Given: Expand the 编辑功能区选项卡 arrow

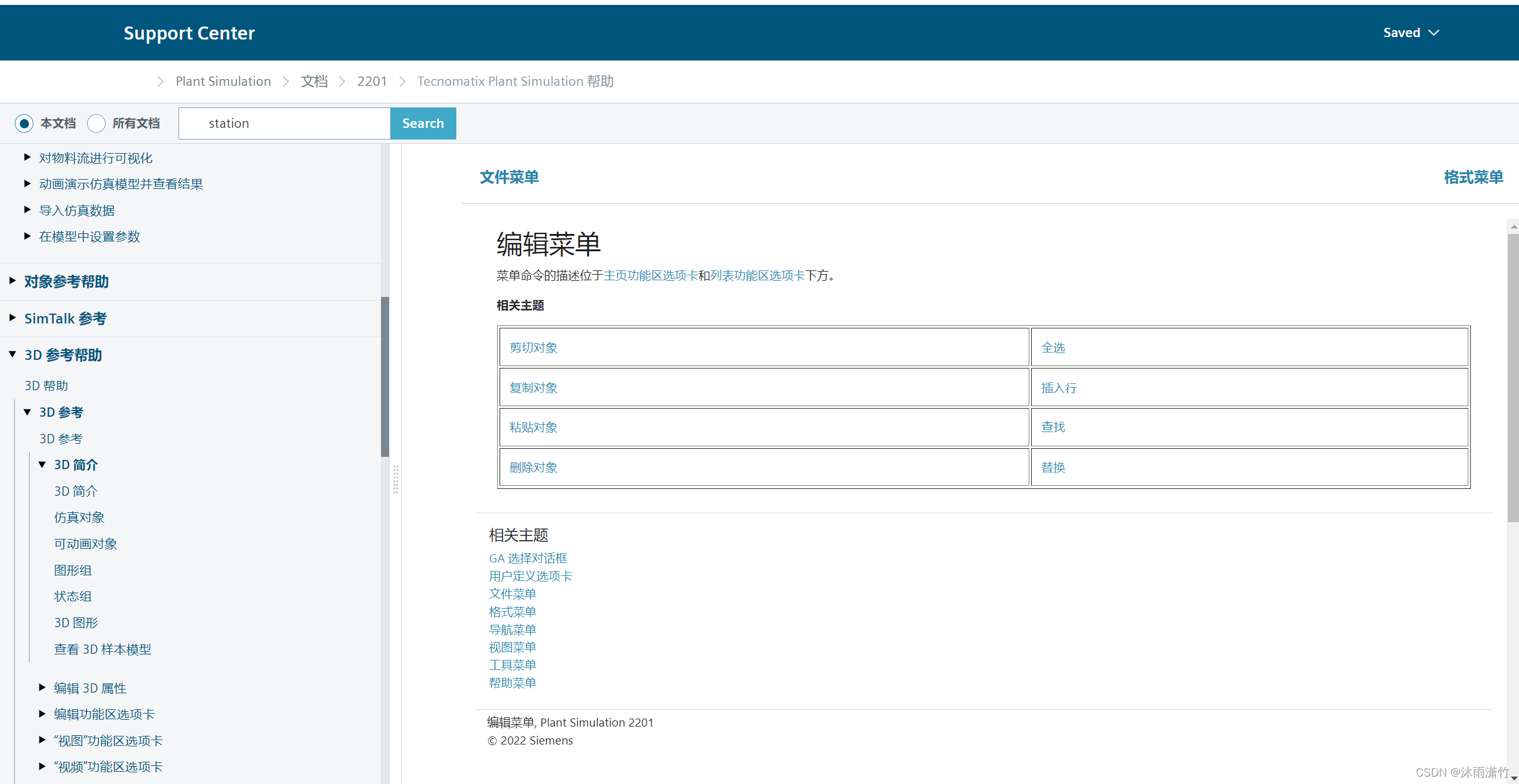Looking at the screenshot, I should click(42, 714).
